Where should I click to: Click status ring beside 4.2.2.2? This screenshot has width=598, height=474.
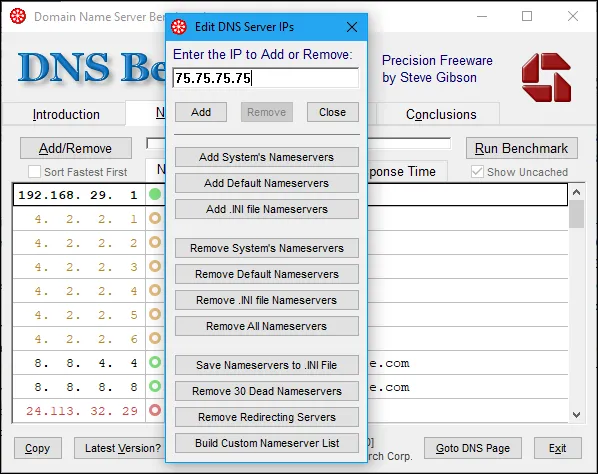click(x=155, y=242)
